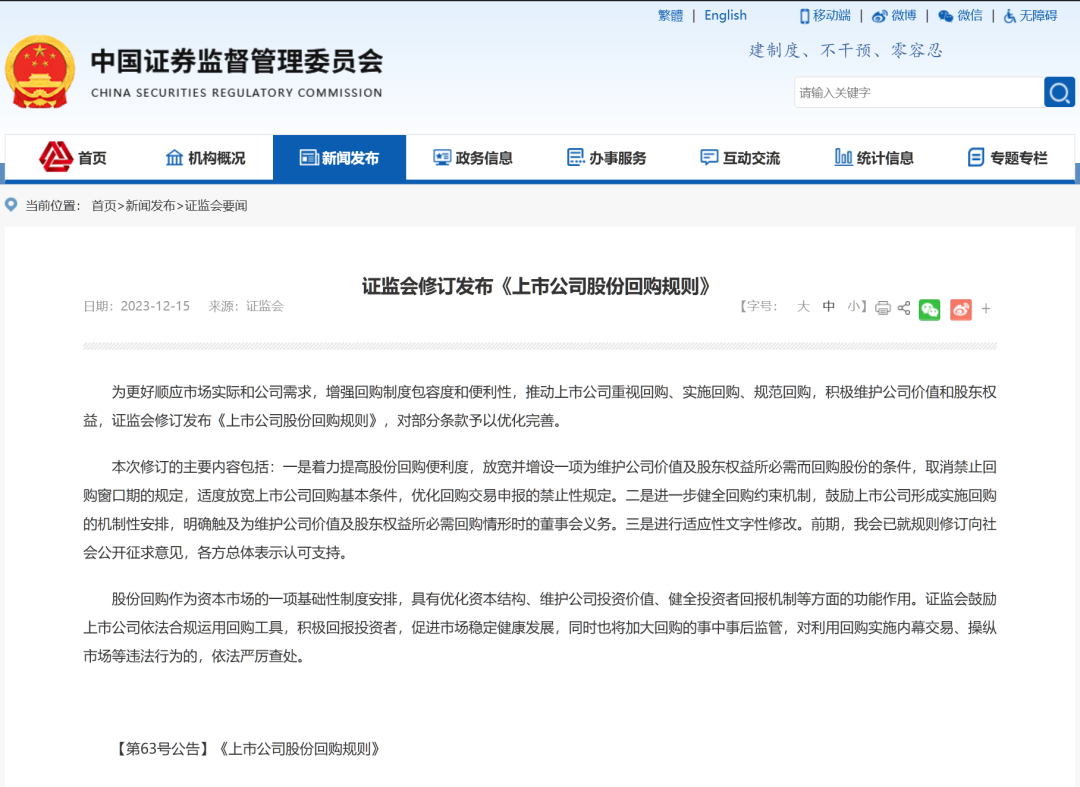Click the plus icon after the share buttons
This screenshot has width=1080, height=787.
pos(985,308)
